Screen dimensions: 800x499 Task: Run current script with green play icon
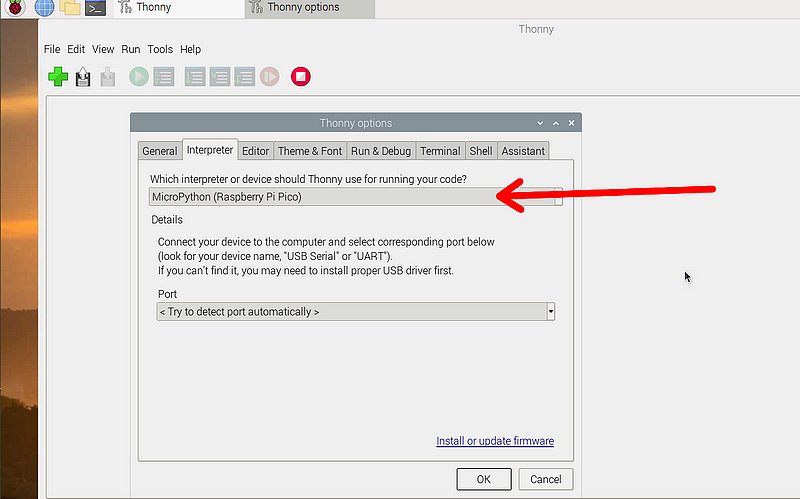coord(139,77)
